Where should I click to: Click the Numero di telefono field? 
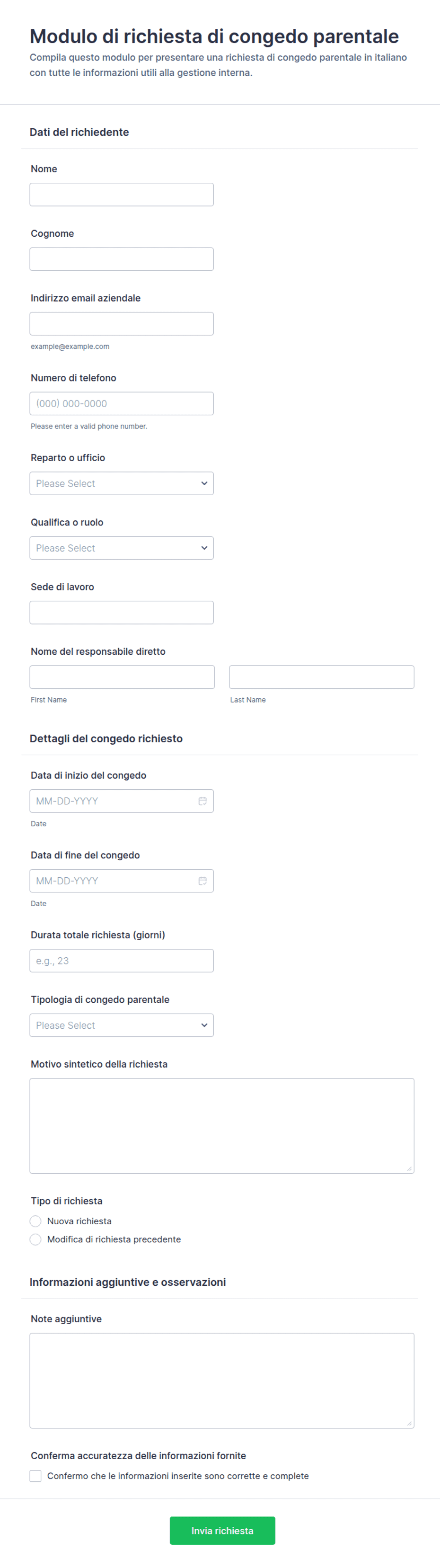[122, 403]
